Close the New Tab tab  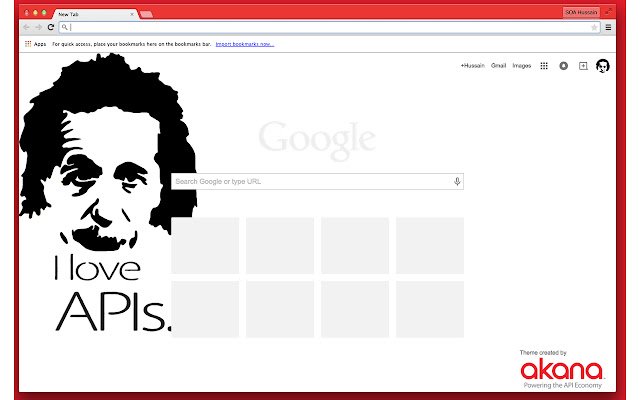tap(132, 14)
